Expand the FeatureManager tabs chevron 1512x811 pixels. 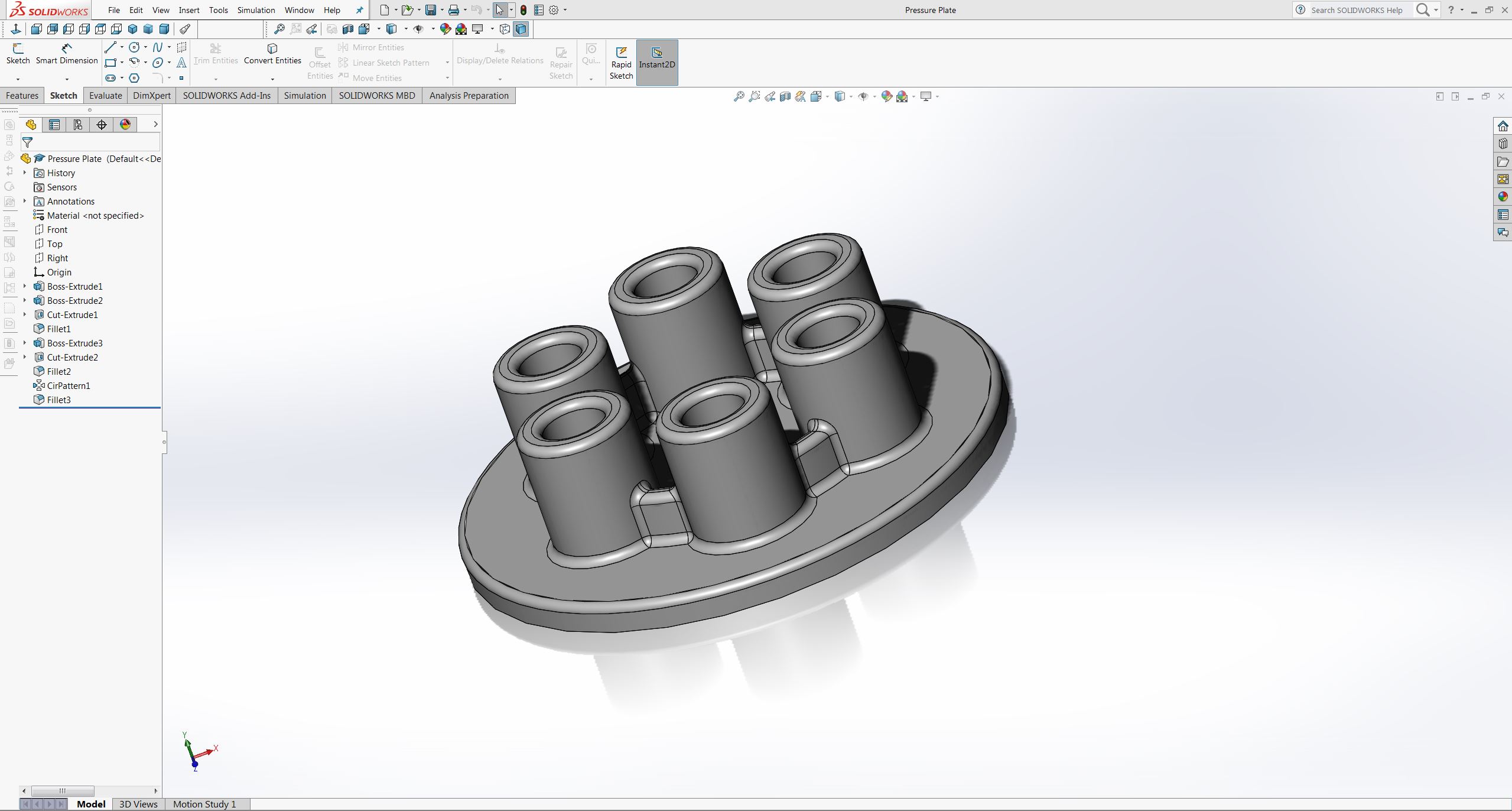(x=155, y=124)
